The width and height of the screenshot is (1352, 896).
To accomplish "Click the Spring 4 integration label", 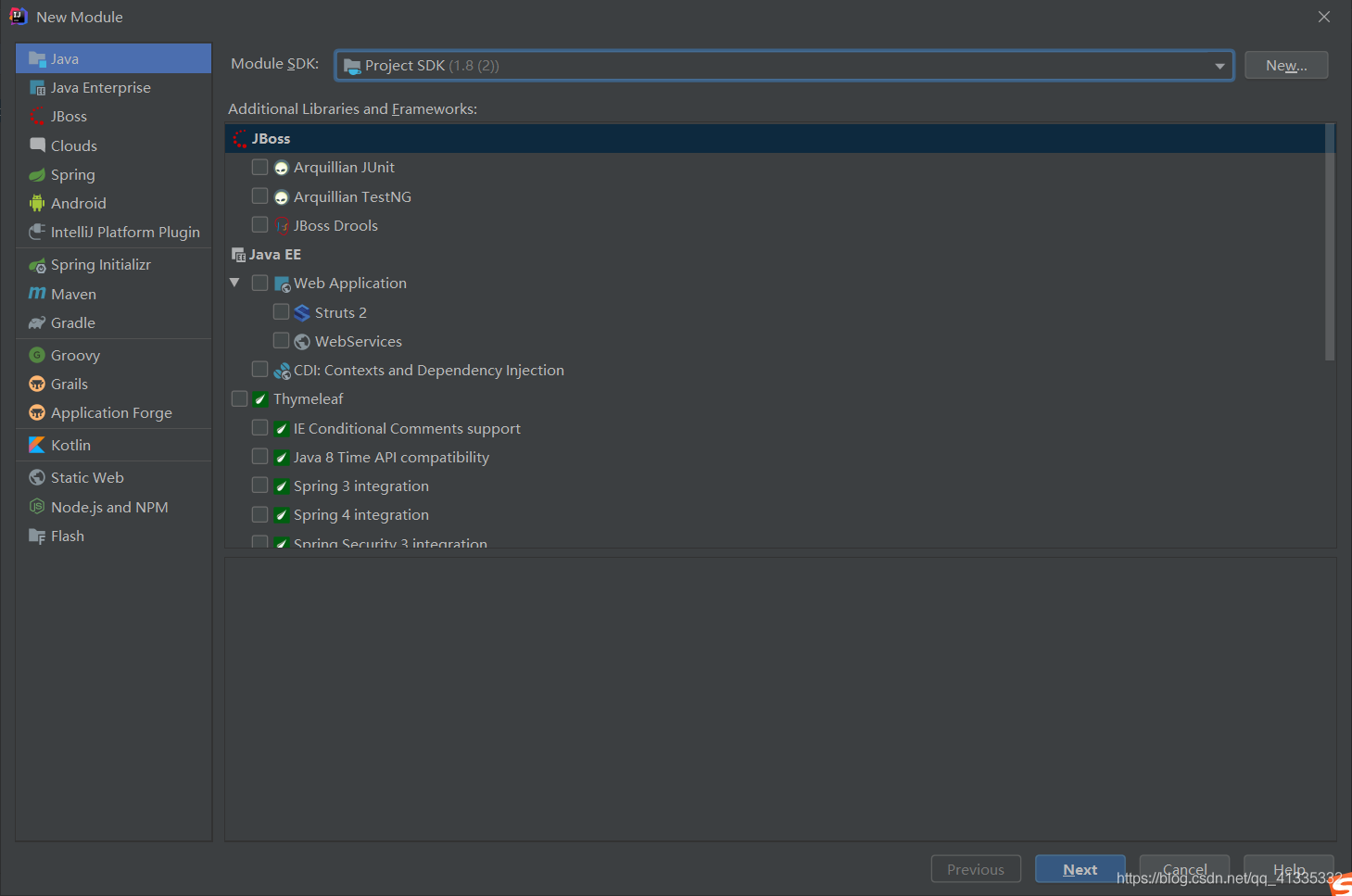I will pos(361,514).
